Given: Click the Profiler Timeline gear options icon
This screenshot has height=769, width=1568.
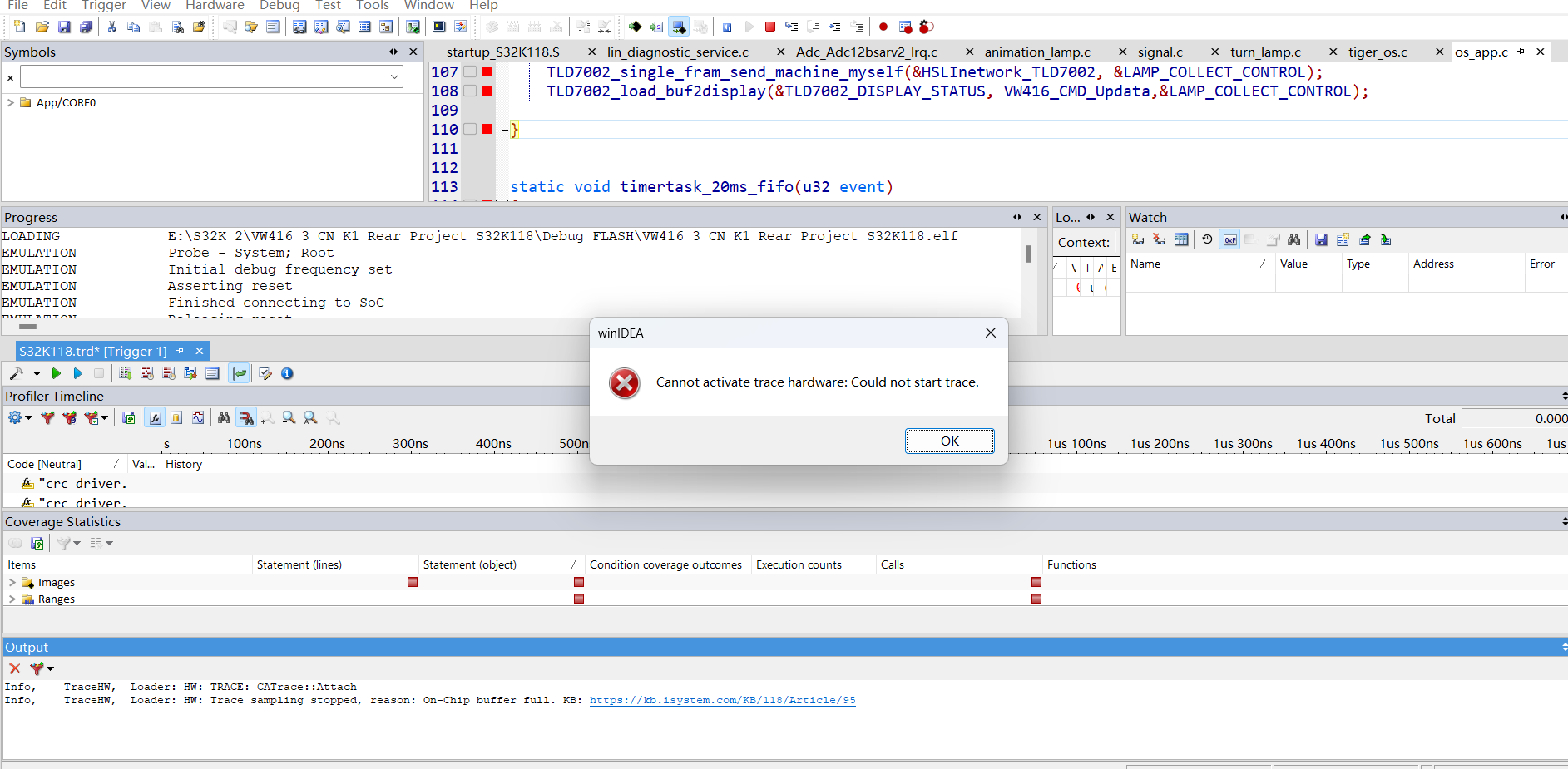Looking at the screenshot, I should [x=15, y=417].
